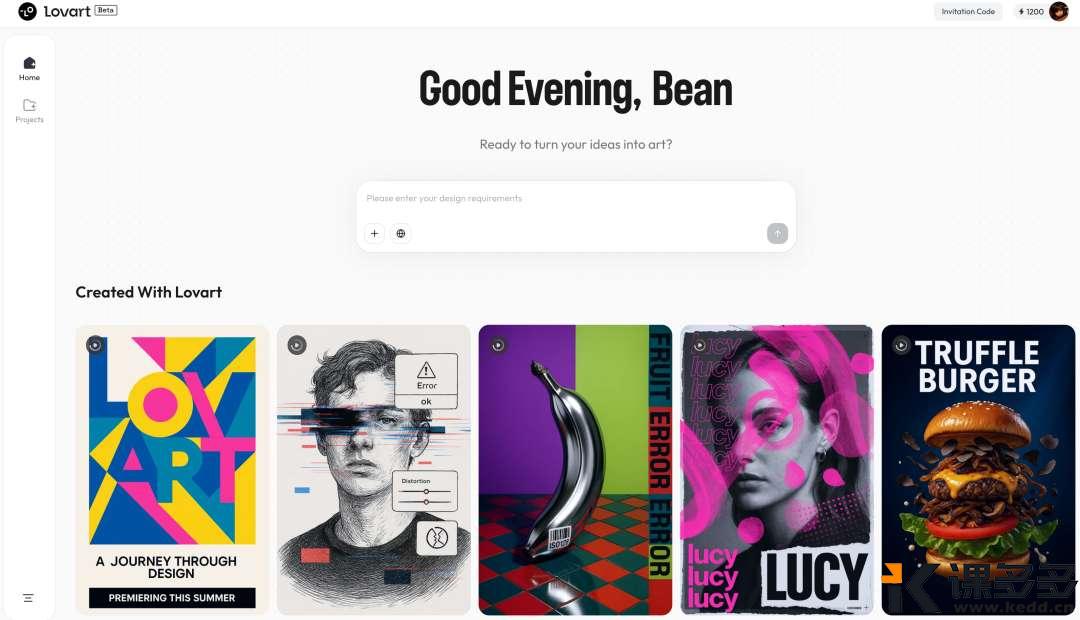Click play icon on Truffle Burger card

pyautogui.click(x=901, y=344)
